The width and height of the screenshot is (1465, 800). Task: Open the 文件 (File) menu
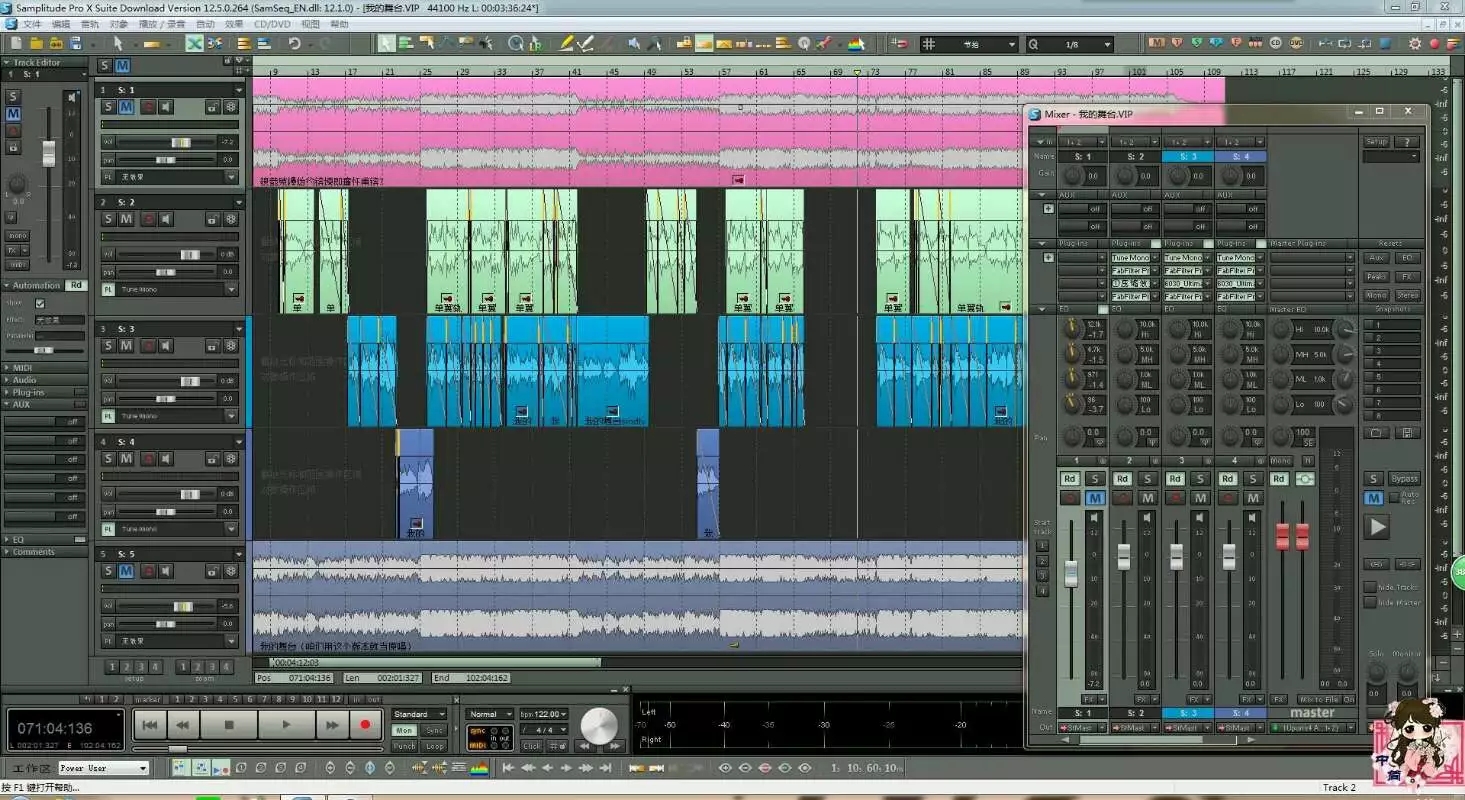point(32,24)
